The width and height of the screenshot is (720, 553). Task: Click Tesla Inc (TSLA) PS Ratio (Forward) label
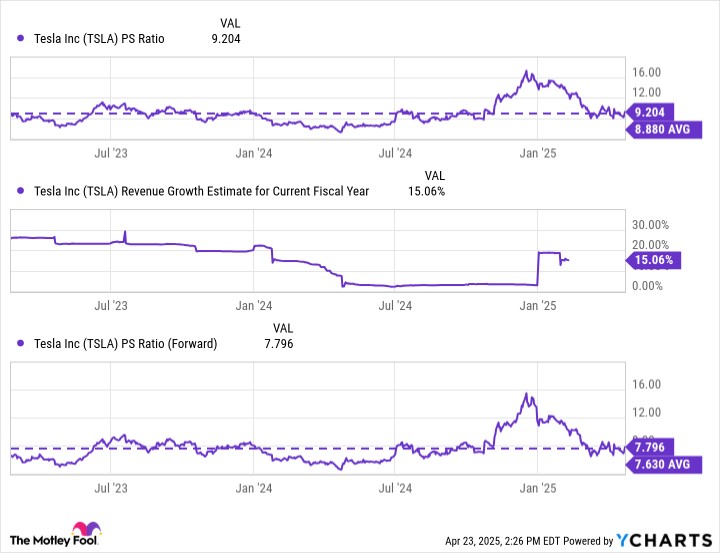click(x=125, y=344)
